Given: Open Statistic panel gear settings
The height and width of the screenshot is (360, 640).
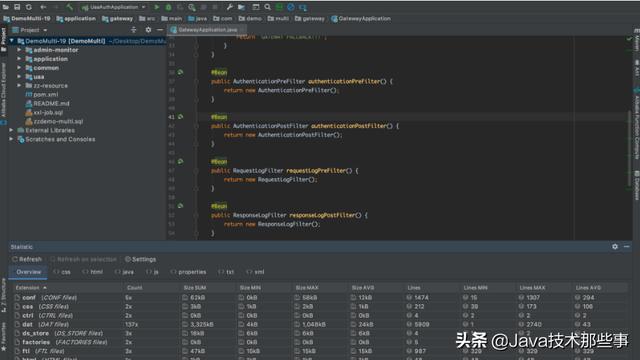Looking at the screenshot, I should [615, 247].
